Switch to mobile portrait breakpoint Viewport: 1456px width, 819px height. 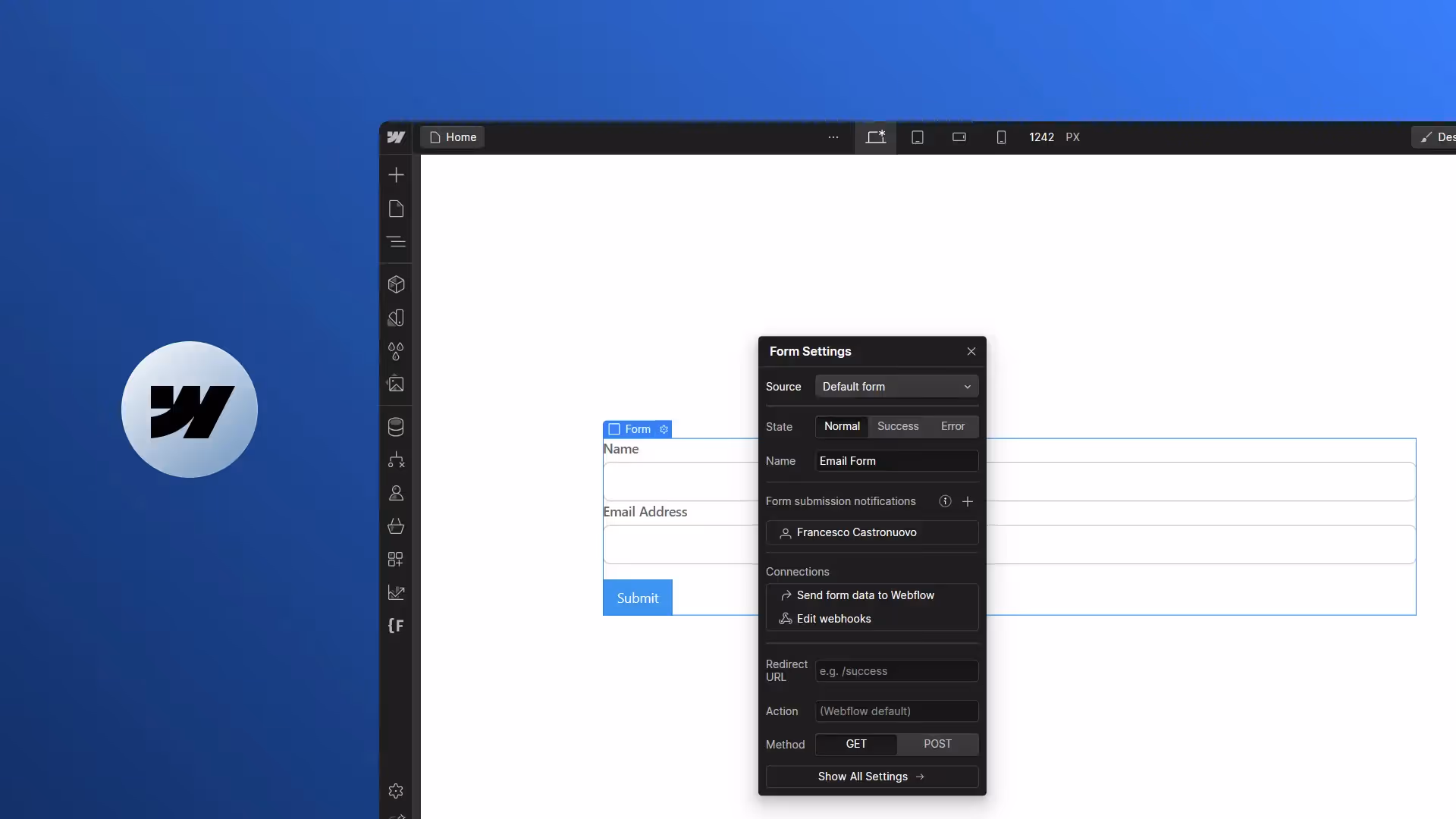coord(1001,137)
